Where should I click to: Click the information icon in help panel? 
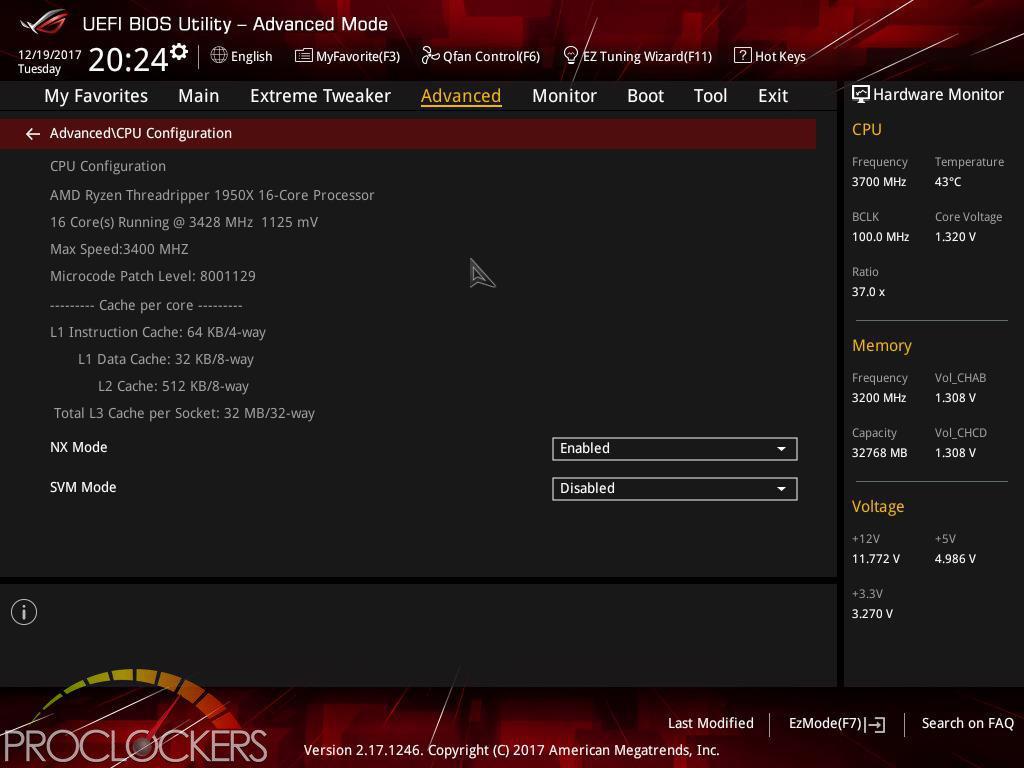[24, 612]
